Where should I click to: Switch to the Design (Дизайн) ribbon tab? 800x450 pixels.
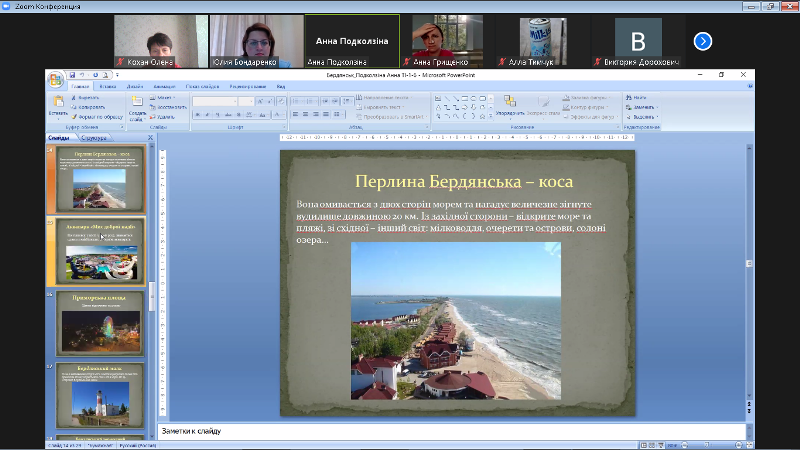pyautogui.click(x=137, y=87)
